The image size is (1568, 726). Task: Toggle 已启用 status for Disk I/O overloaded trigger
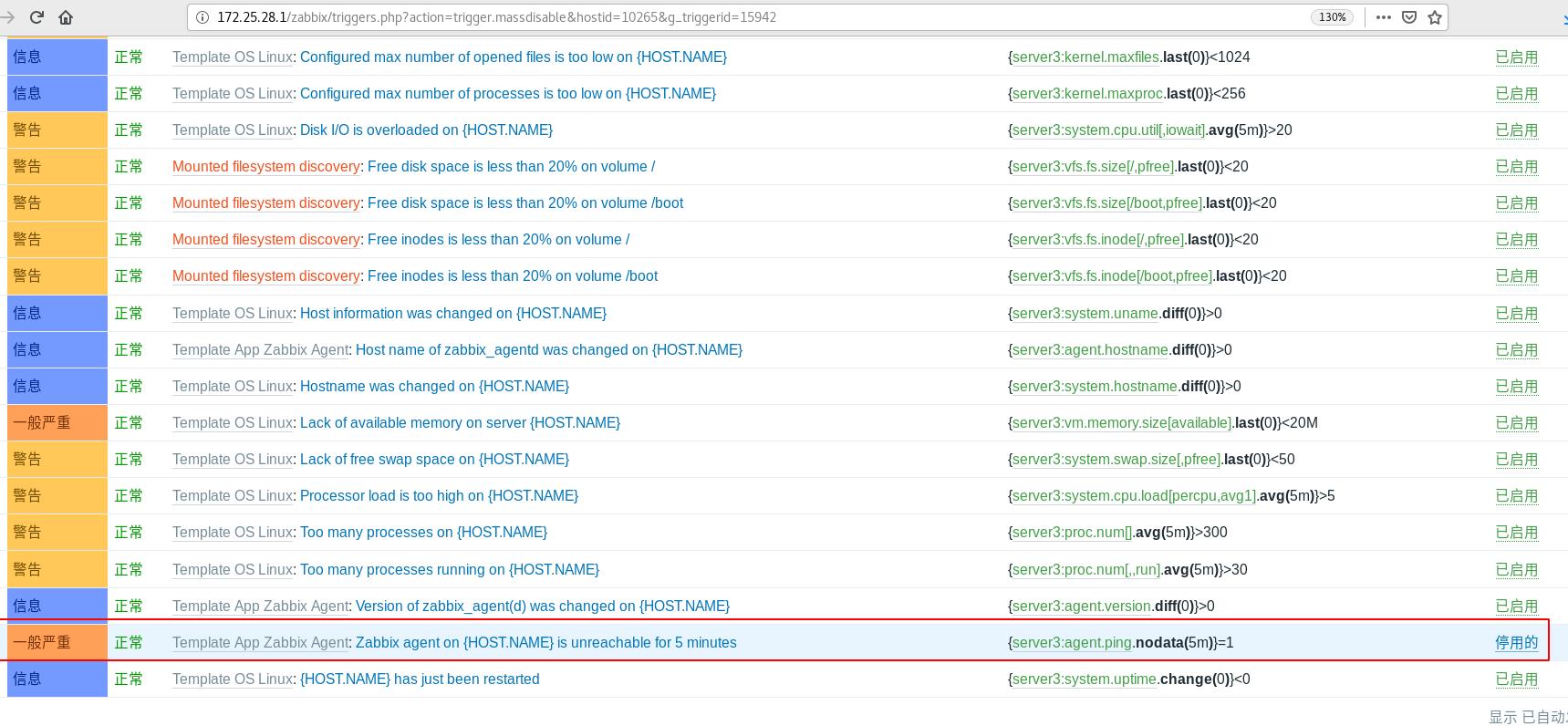point(1516,130)
